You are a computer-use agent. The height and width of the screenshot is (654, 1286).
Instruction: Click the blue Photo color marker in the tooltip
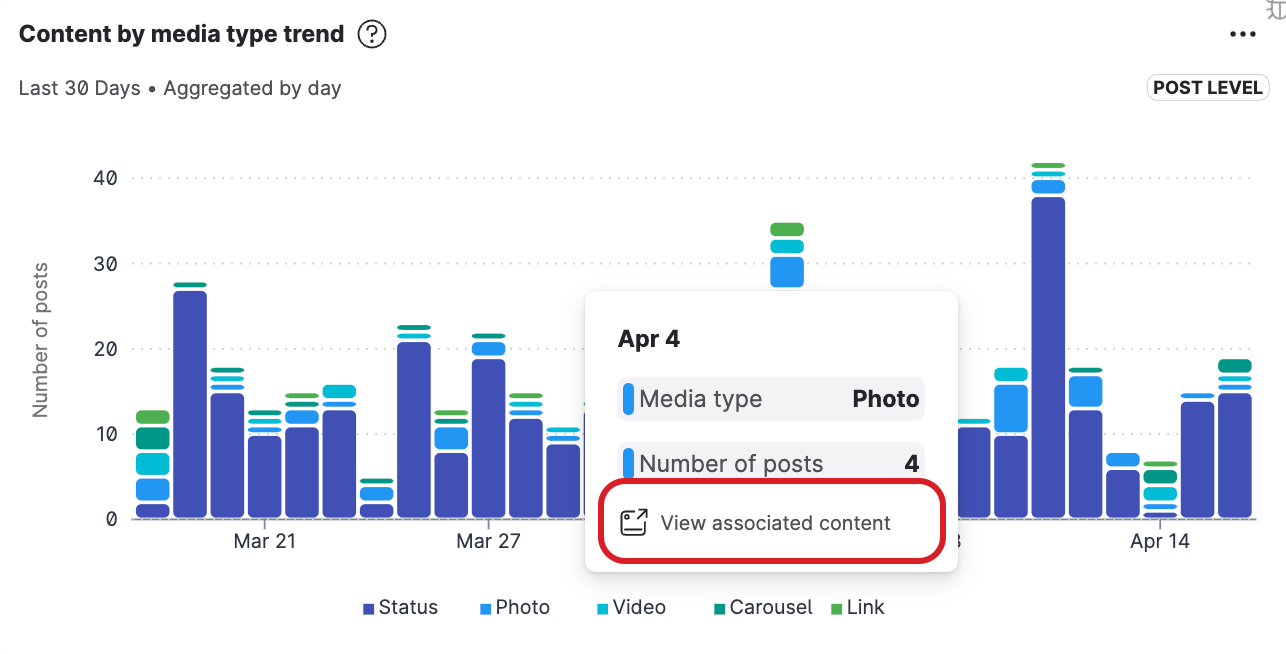[x=629, y=398]
